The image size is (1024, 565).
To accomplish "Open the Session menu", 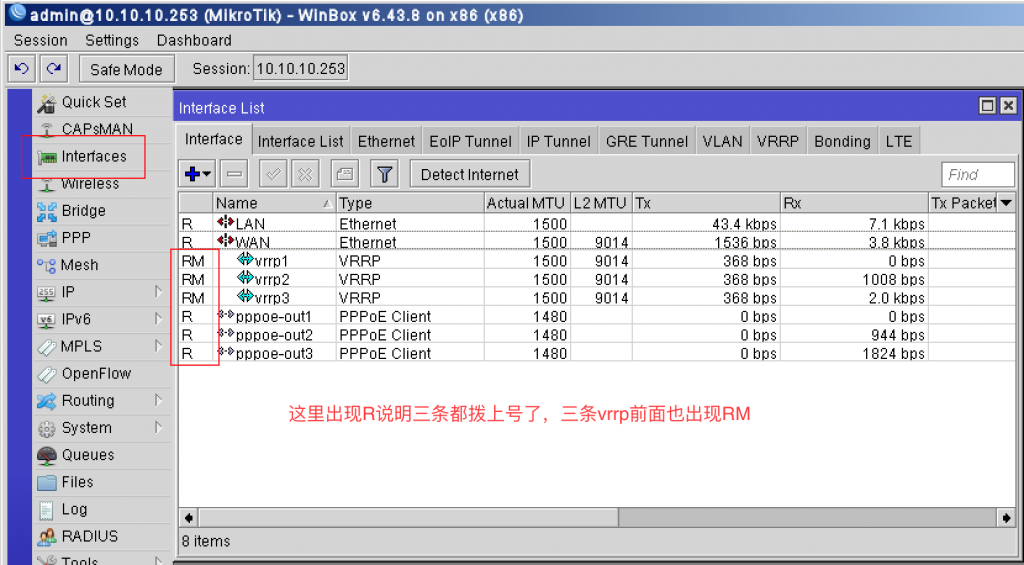I will [x=40, y=40].
